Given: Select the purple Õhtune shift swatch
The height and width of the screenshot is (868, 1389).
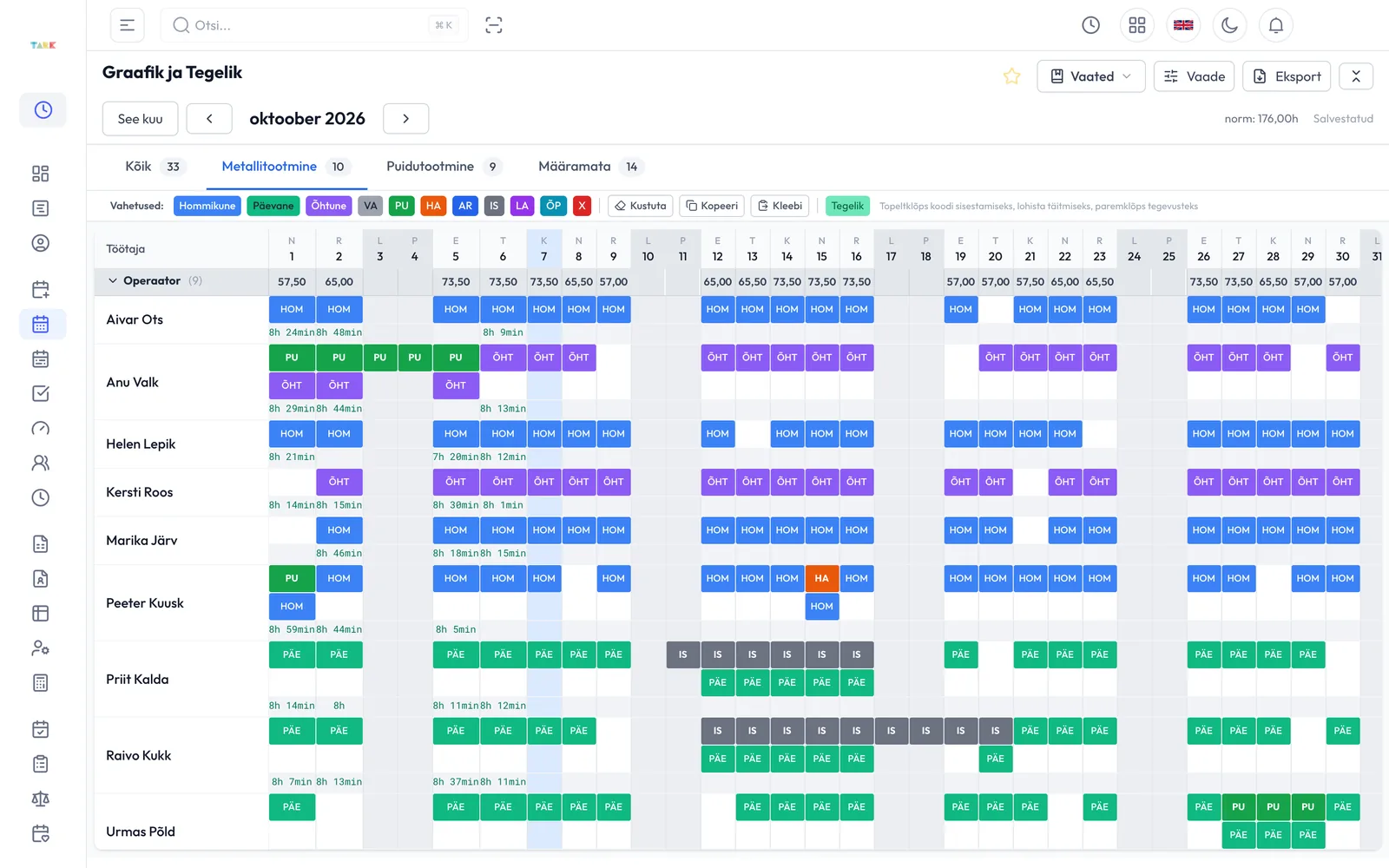Looking at the screenshot, I should (328, 206).
